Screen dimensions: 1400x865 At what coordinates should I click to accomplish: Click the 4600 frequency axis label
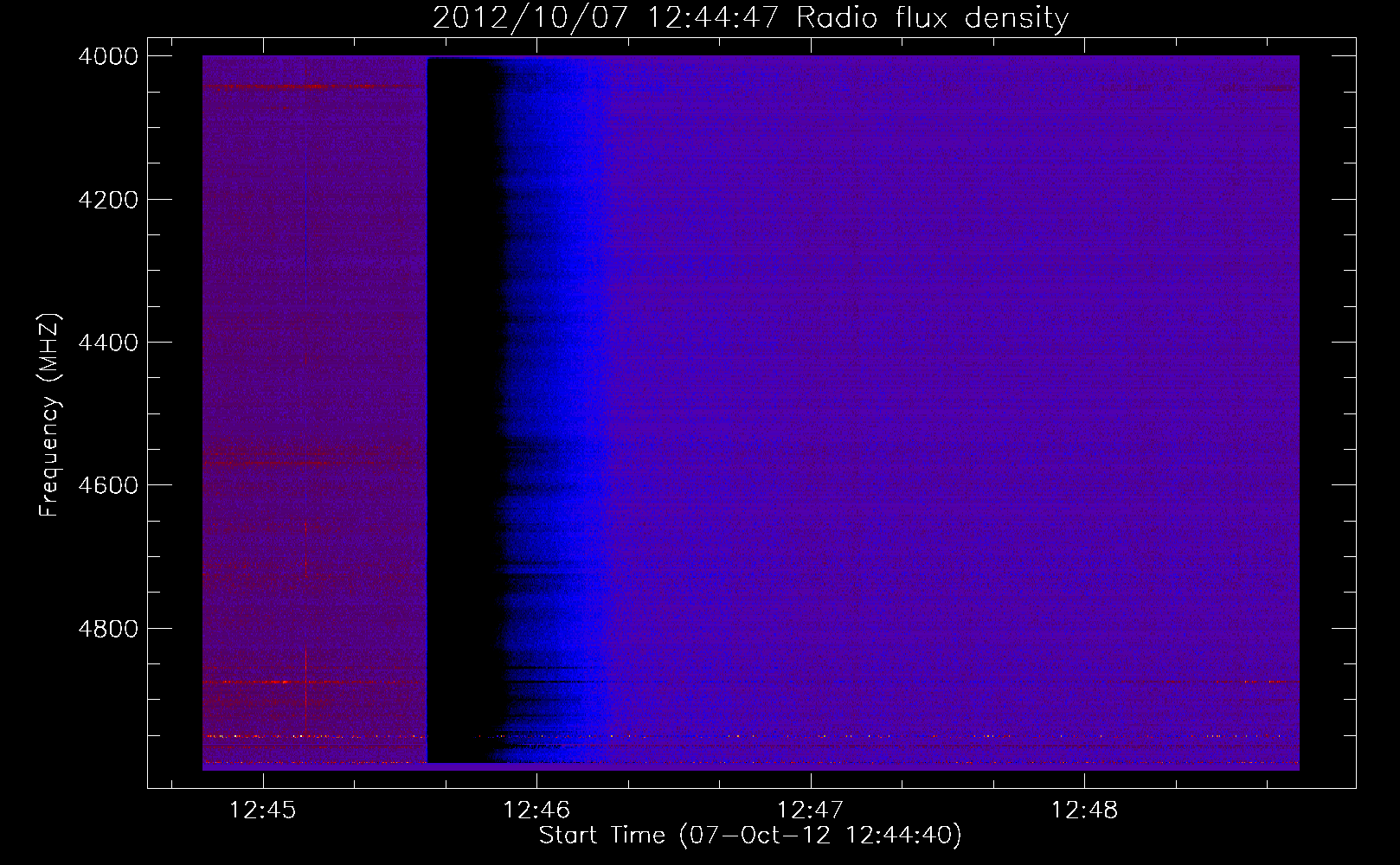pos(107,485)
